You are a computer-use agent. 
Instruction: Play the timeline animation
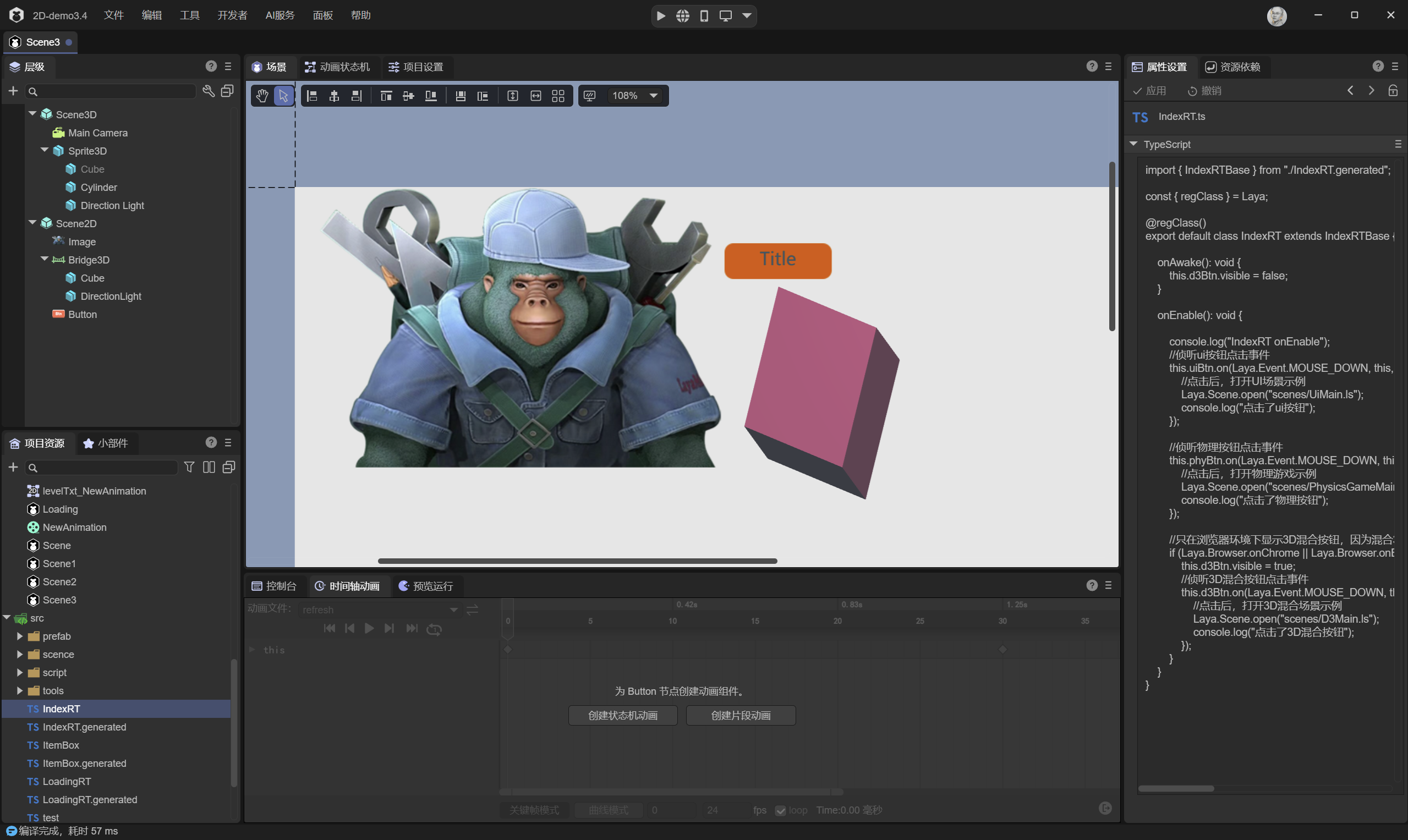point(369,628)
